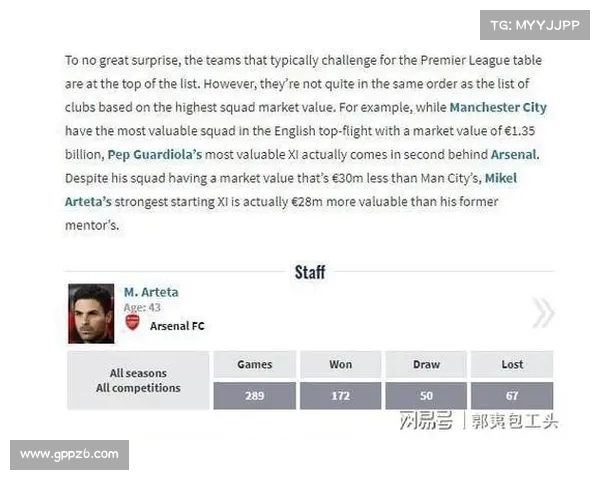Click the Draw column header

[x=426, y=364]
